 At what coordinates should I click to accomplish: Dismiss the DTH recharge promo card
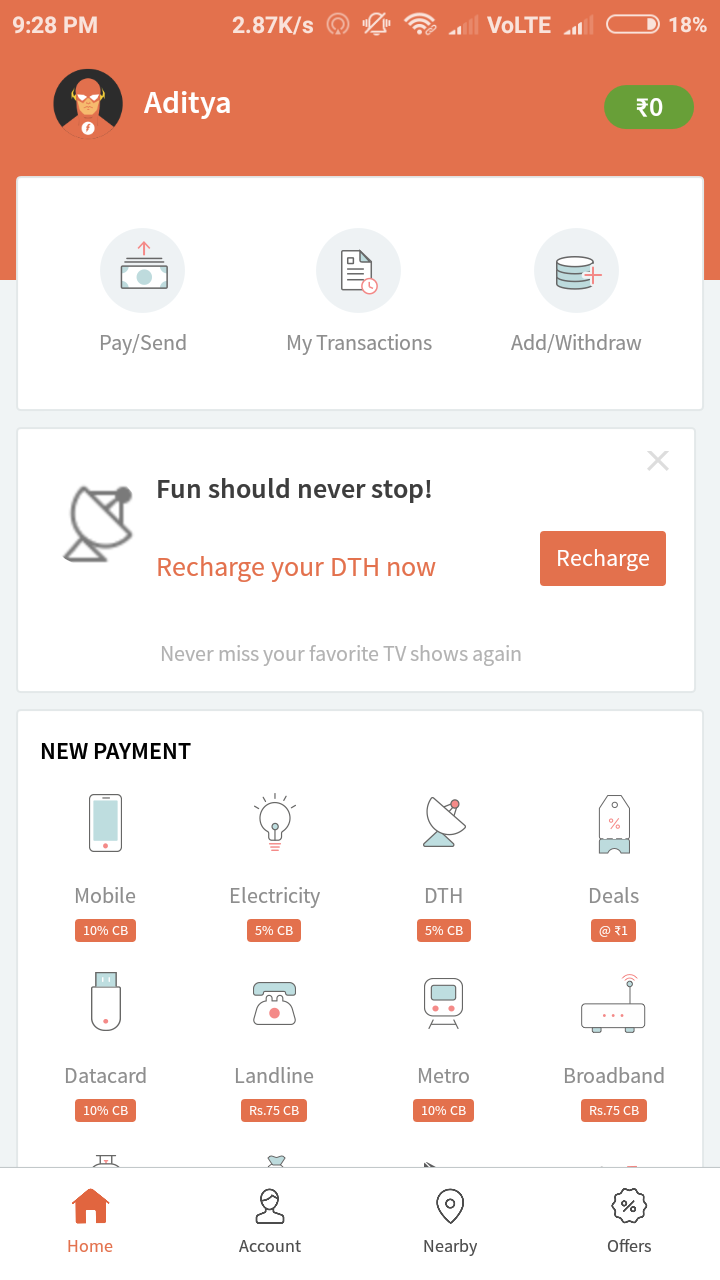click(657, 461)
